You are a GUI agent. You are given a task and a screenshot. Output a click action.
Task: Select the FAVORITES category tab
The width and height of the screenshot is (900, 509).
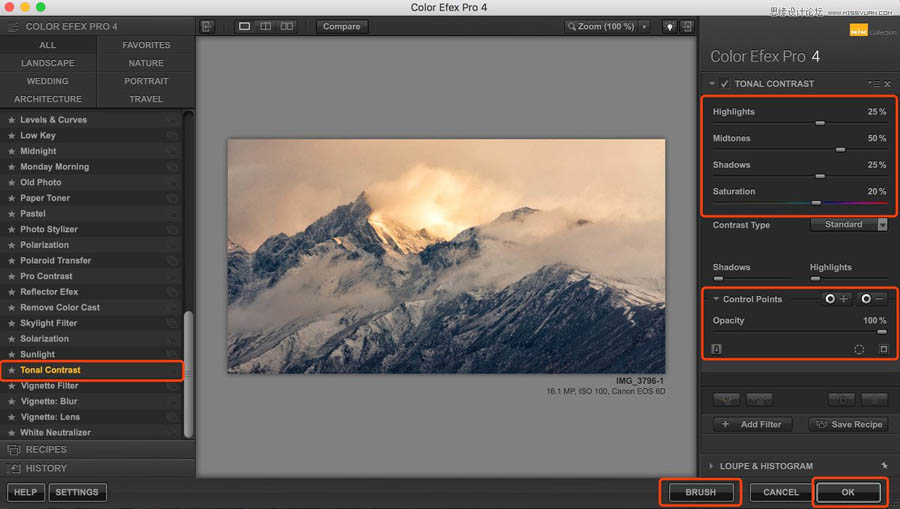(x=146, y=45)
